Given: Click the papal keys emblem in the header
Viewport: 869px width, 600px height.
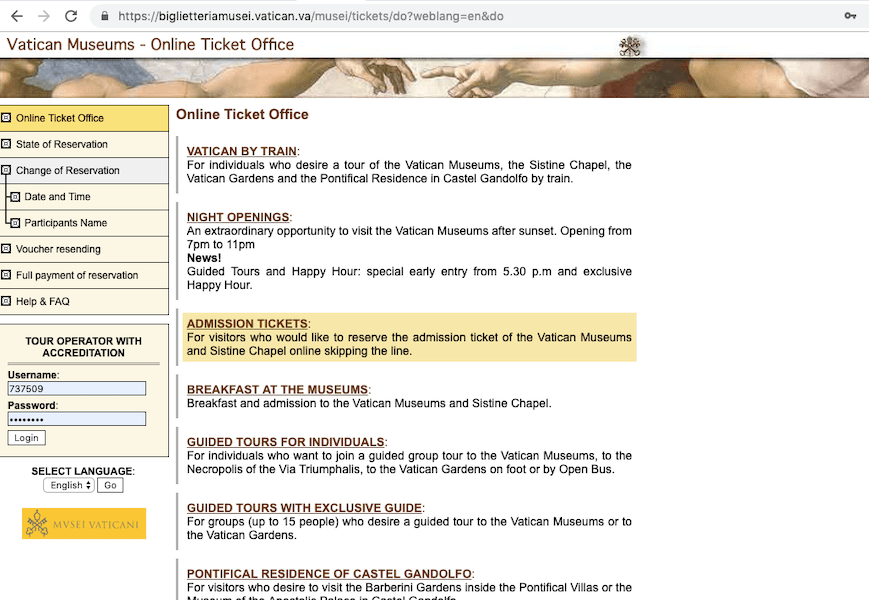Looking at the screenshot, I should pos(630,46).
